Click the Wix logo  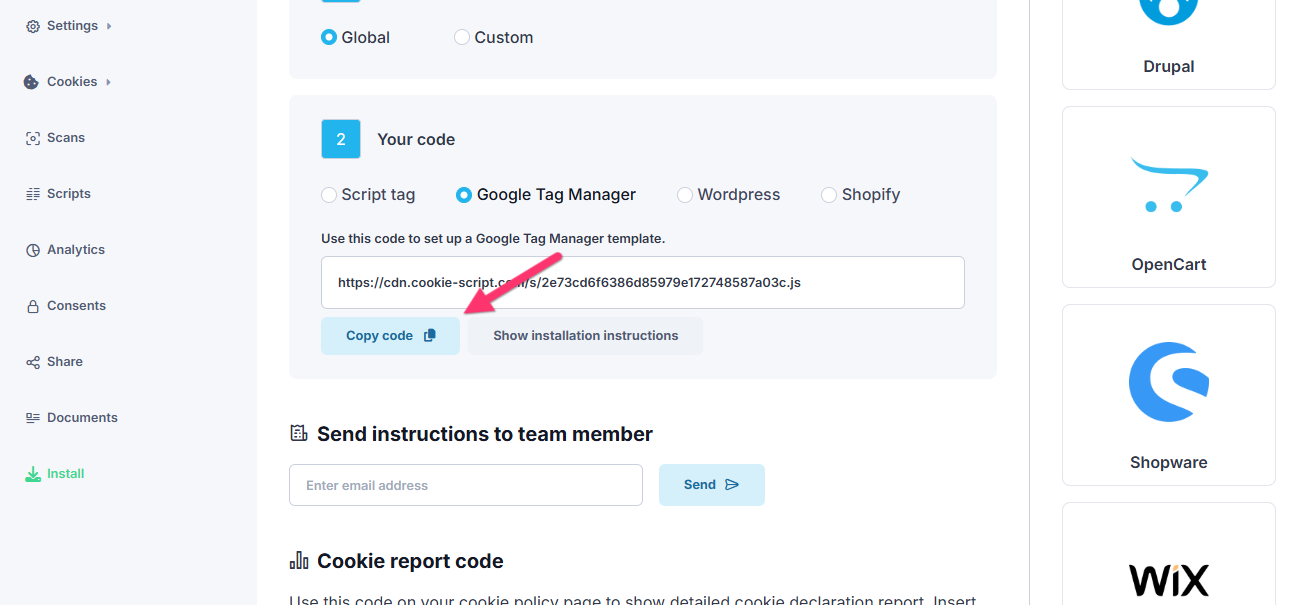(x=1168, y=580)
